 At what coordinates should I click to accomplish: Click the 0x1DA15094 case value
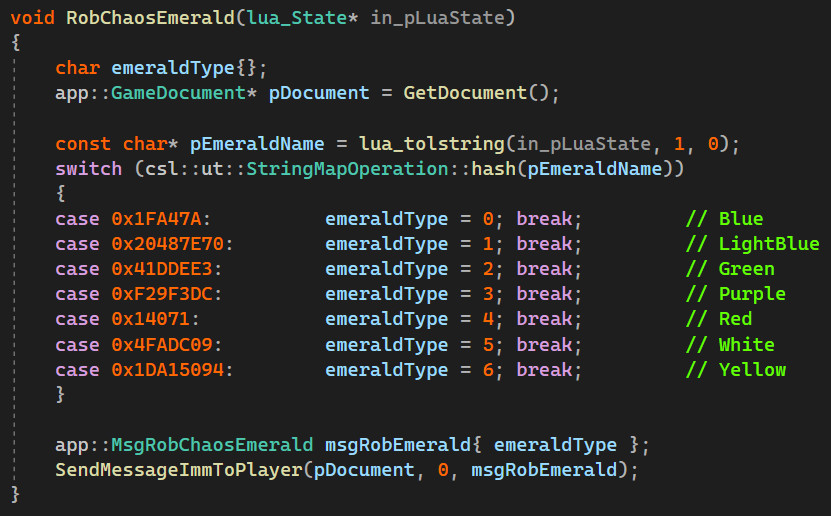167,369
